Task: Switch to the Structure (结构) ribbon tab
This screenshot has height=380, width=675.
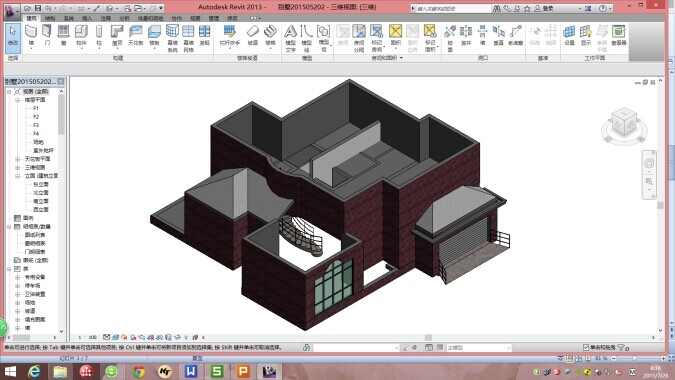Action: pyautogui.click(x=50, y=18)
